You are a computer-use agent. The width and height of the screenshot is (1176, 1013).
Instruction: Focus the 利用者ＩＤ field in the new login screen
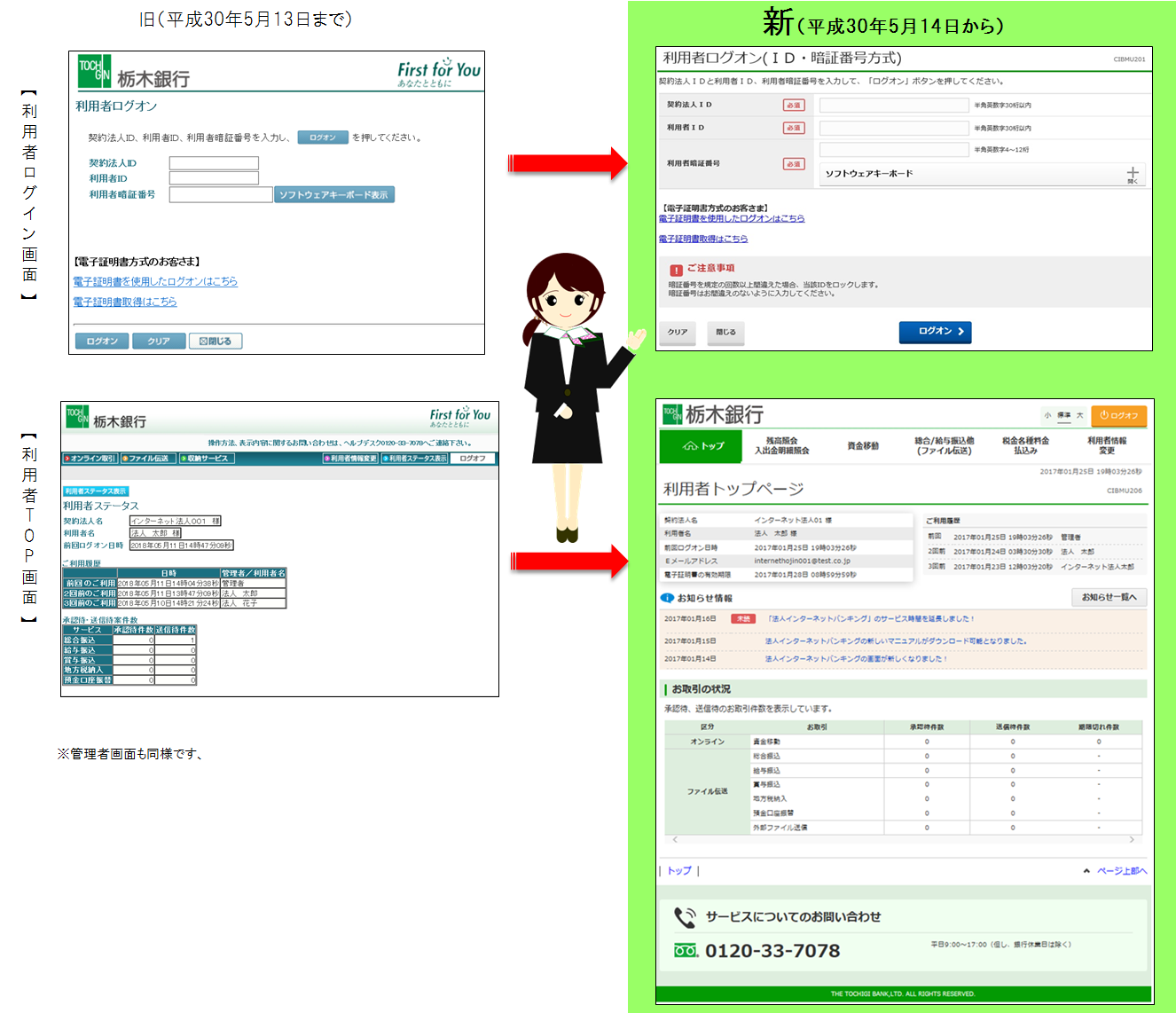(x=894, y=128)
